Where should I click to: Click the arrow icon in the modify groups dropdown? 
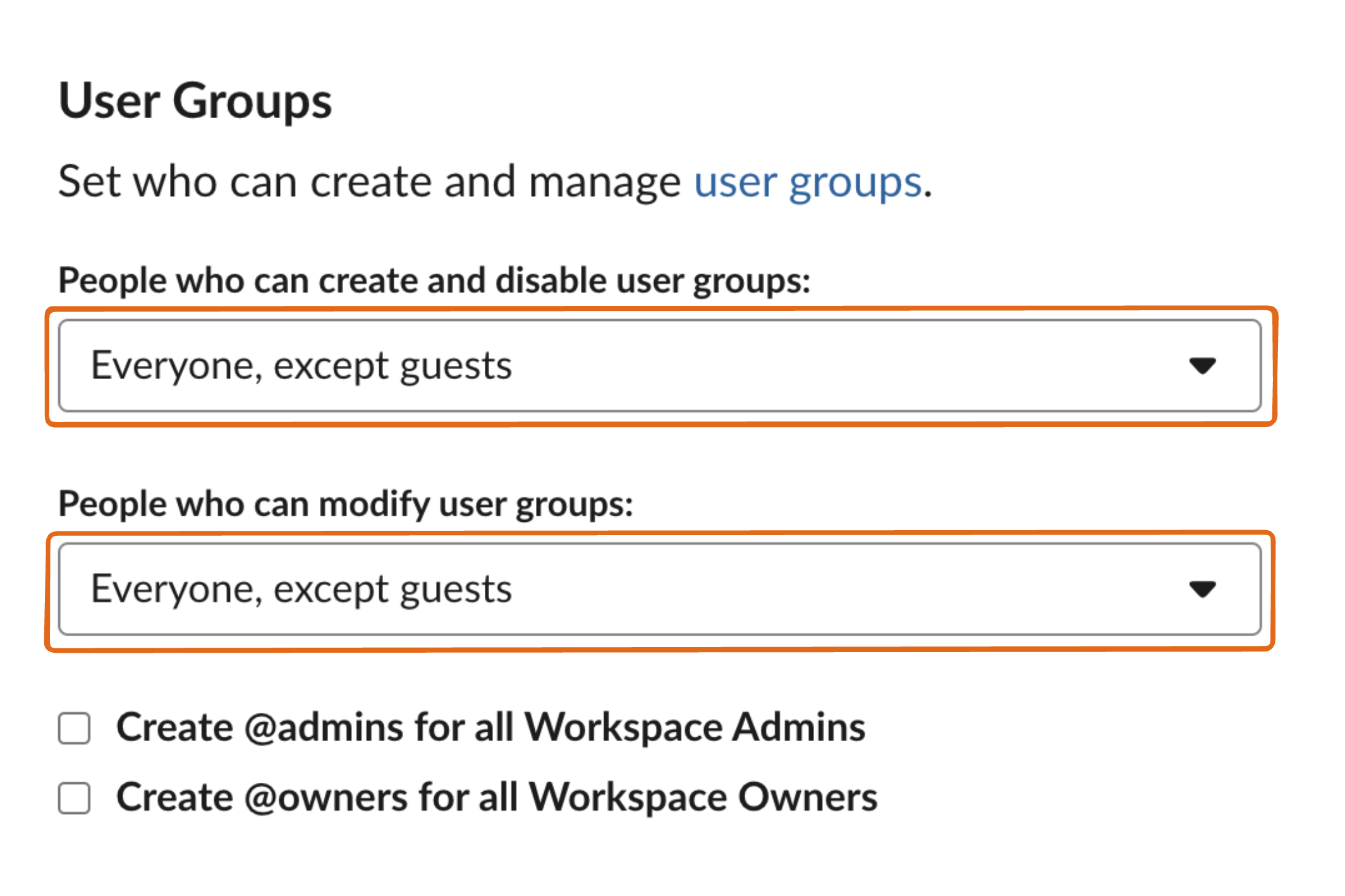click(x=1202, y=590)
